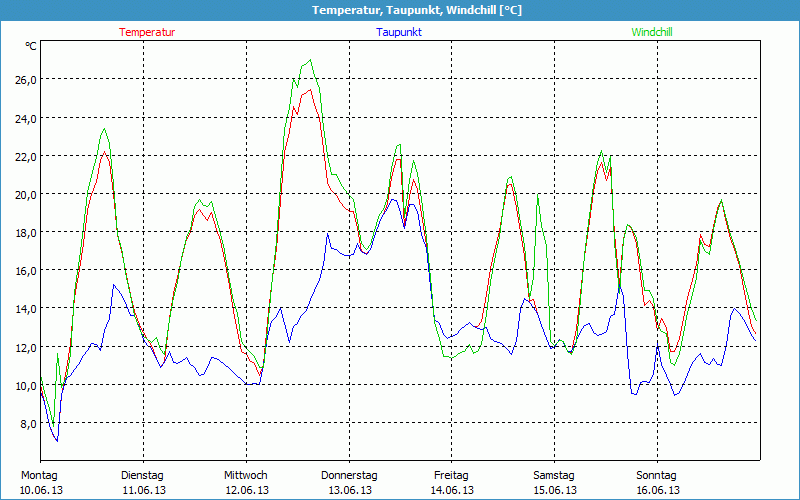Click the date 15.06.13
The height and width of the screenshot is (500, 800).
point(556,491)
